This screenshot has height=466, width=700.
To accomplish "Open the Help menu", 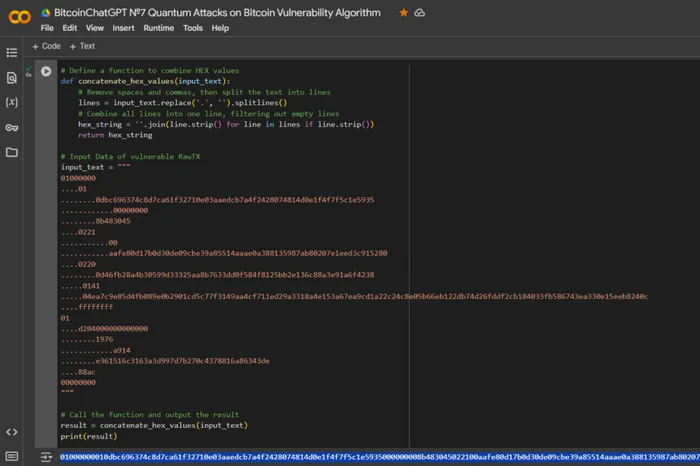I will click(x=220, y=28).
